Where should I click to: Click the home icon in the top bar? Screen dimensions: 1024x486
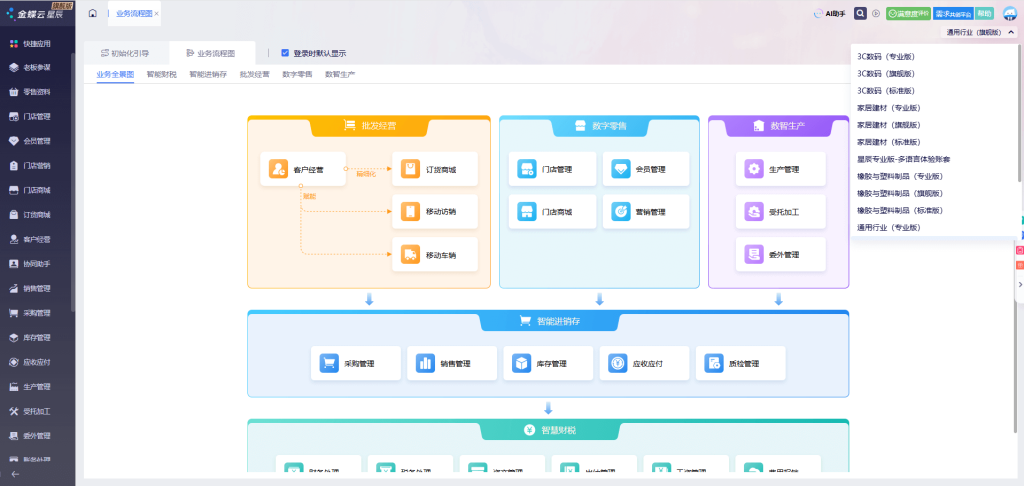tap(92, 13)
